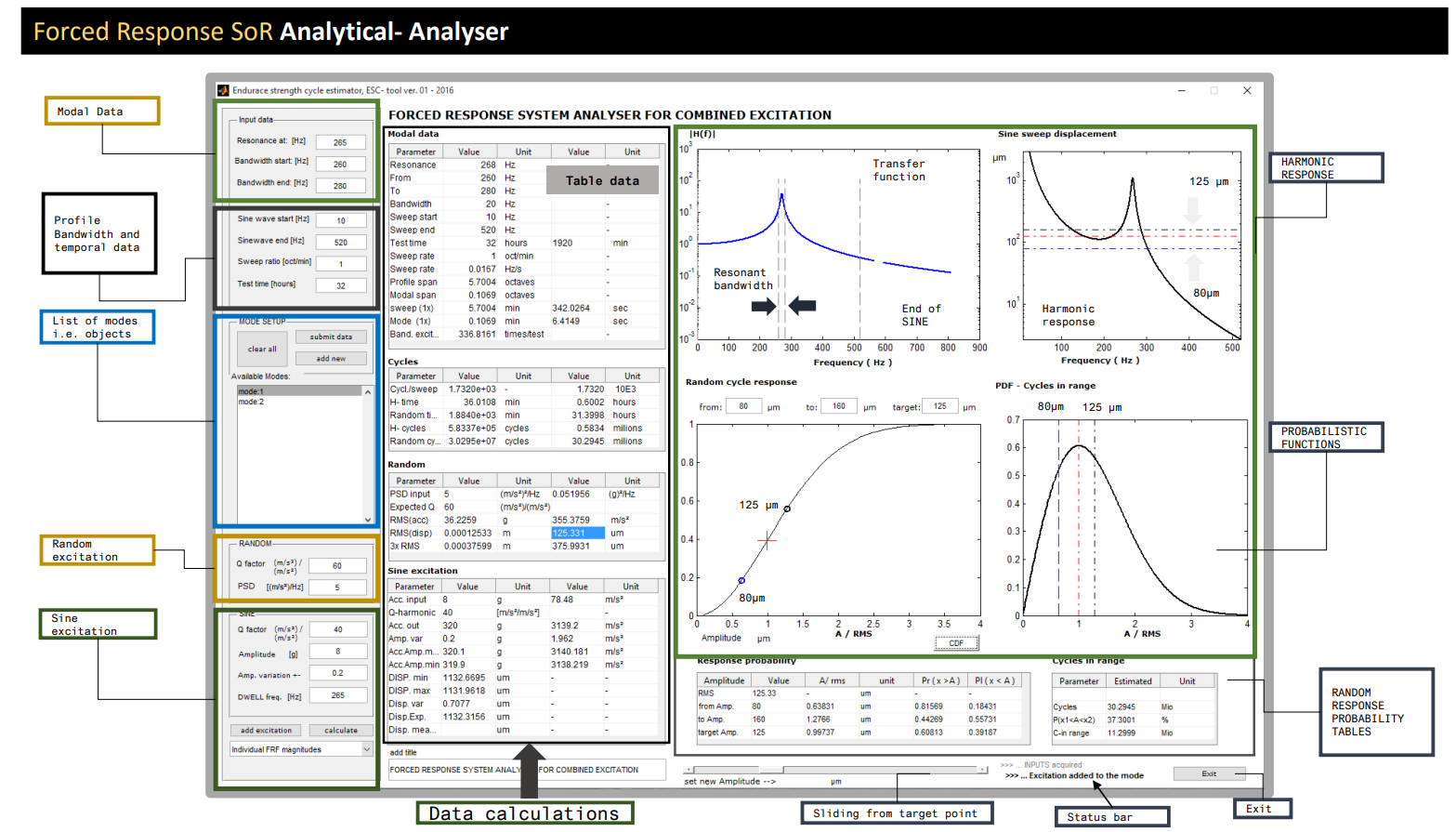Image resolution: width=1456 pixels, height=832 pixels.
Task: Click the 'set new Amplitude' slider thumb
Action: tap(771, 770)
